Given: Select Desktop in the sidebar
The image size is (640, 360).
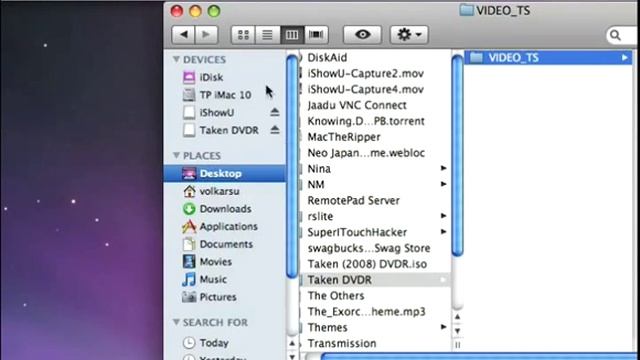Looking at the screenshot, I should tap(224, 173).
